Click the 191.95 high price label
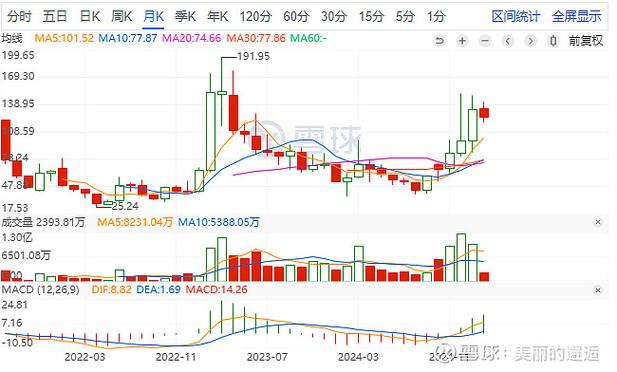The image size is (617, 372). tap(254, 57)
